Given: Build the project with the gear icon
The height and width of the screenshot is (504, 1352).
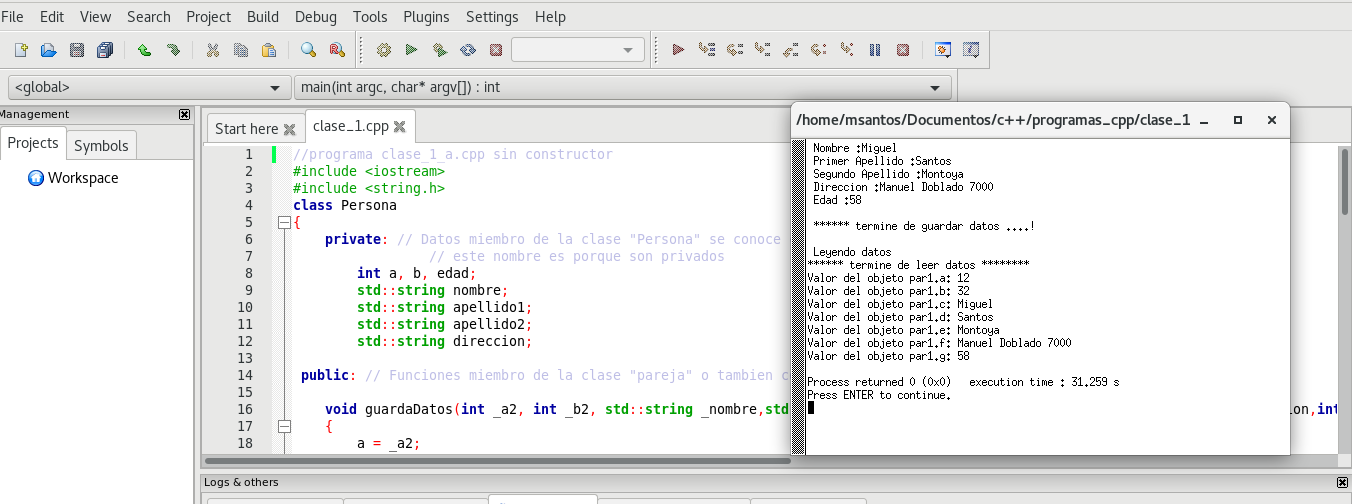Looking at the screenshot, I should [384, 50].
